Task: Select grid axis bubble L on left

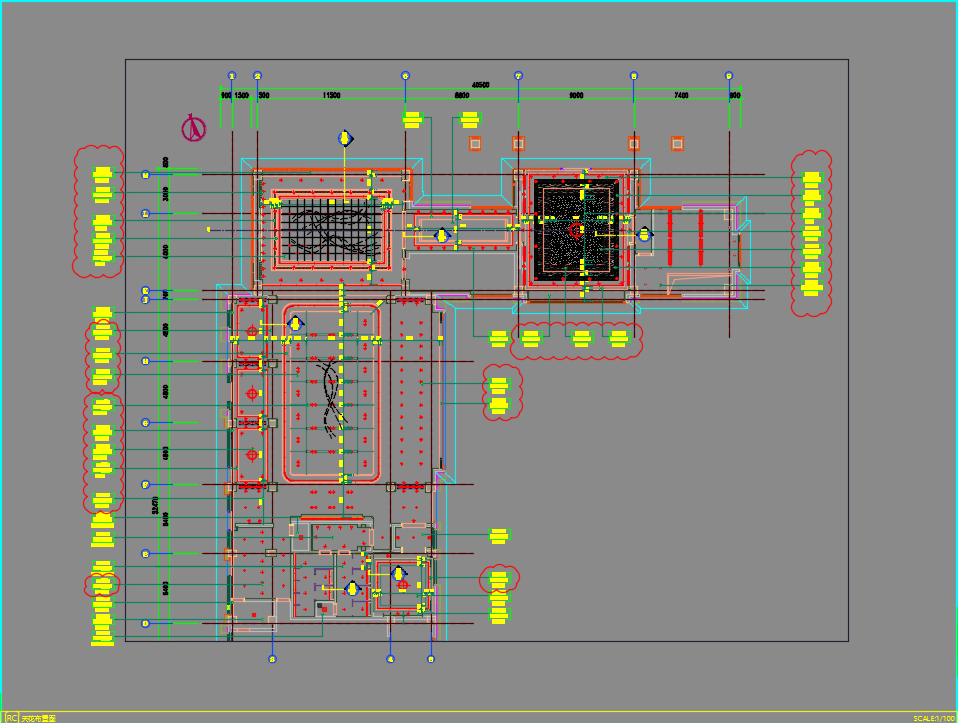Action: pos(145,213)
